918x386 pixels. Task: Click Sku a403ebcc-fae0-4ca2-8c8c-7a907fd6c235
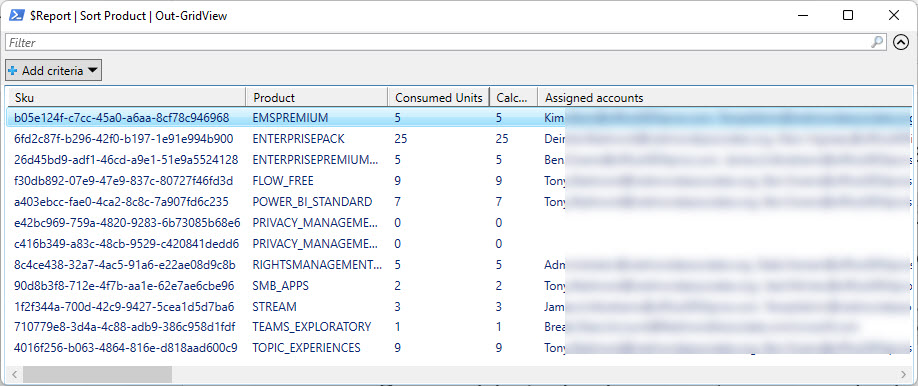click(121, 201)
